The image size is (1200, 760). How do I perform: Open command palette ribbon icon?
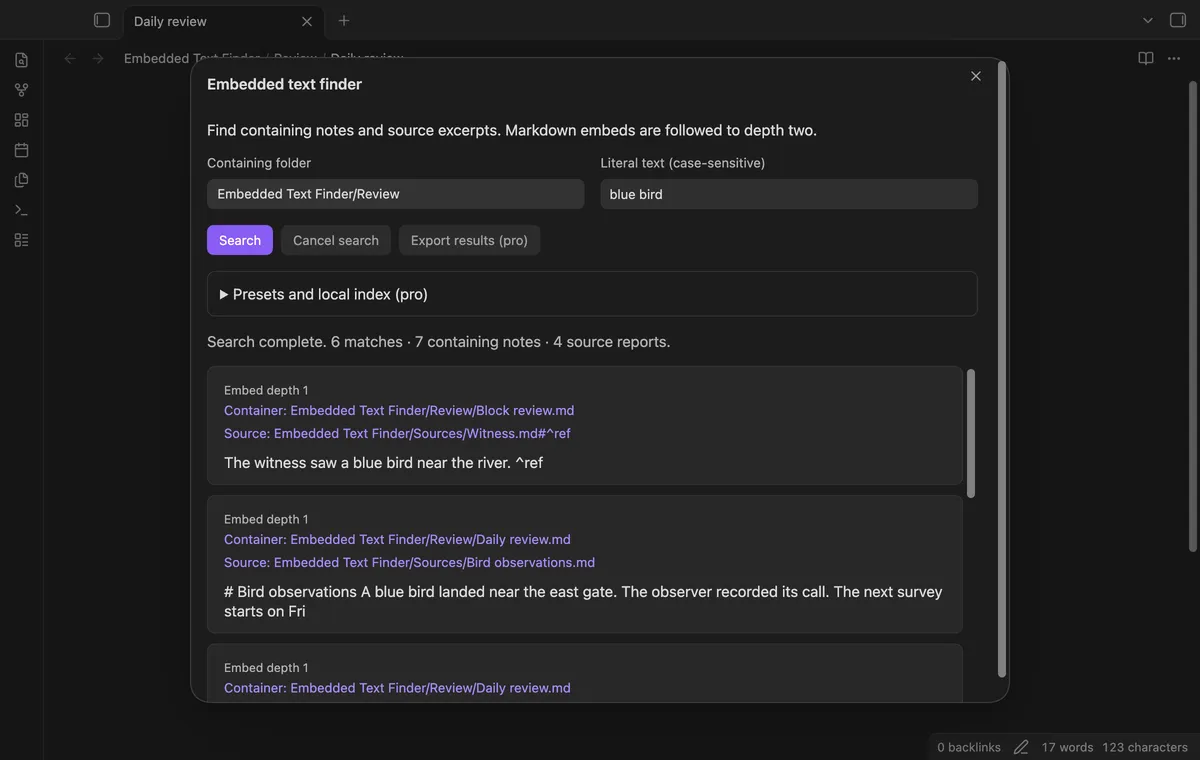pyautogui.click(x=22, y=210)
